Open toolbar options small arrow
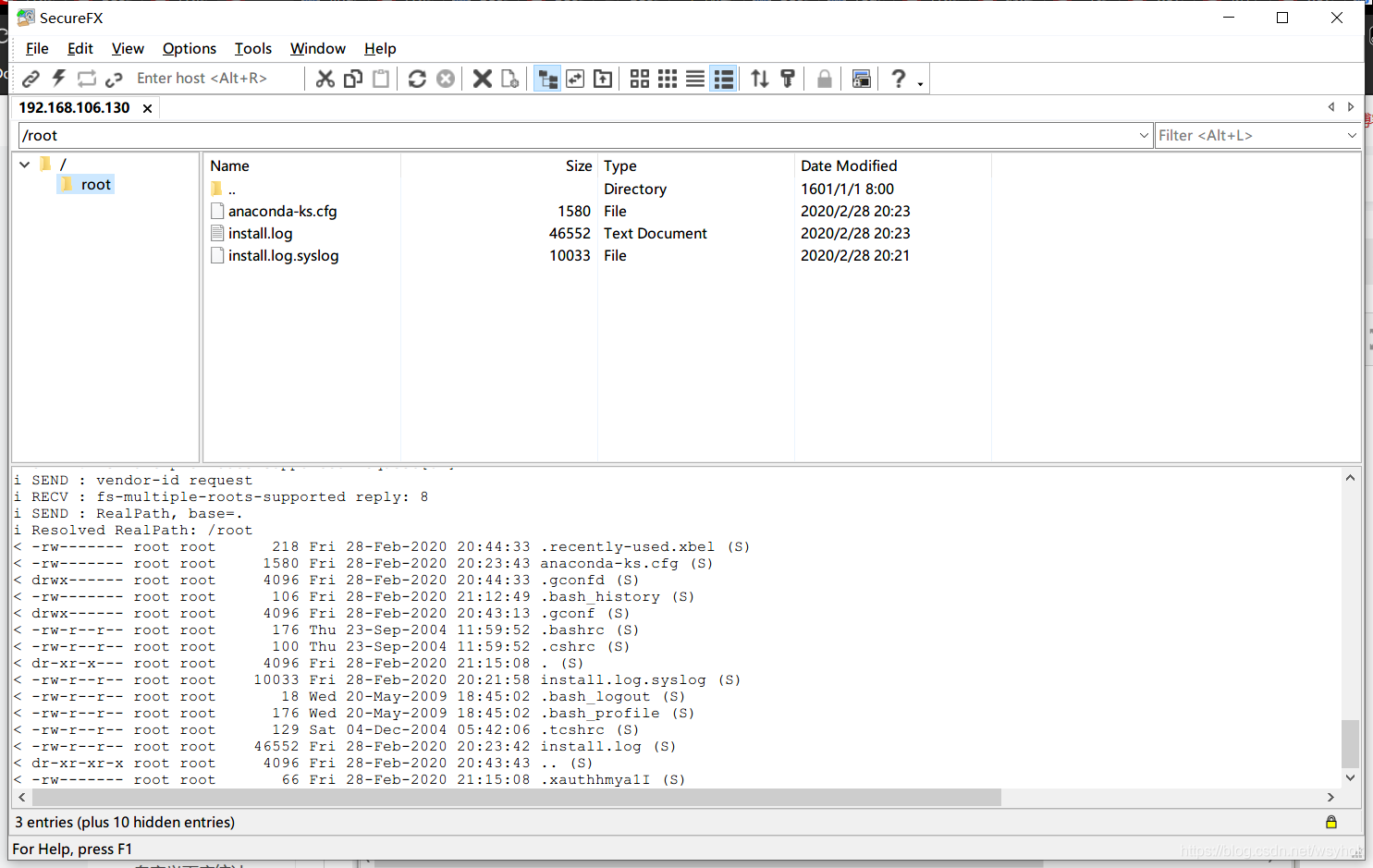1373x868 pixels. pos(920,84)
